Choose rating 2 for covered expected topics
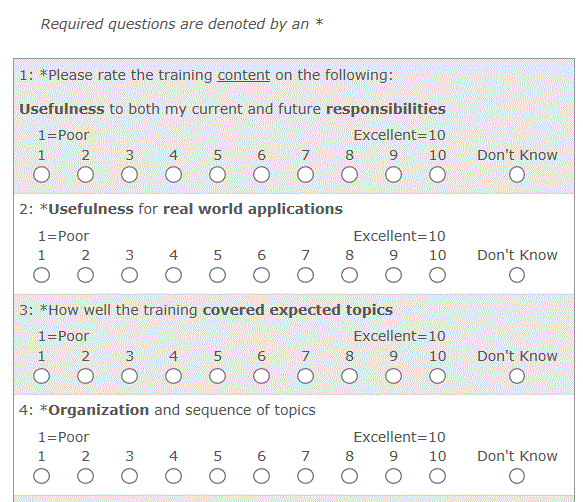583x502 pixels. (86, 376)
